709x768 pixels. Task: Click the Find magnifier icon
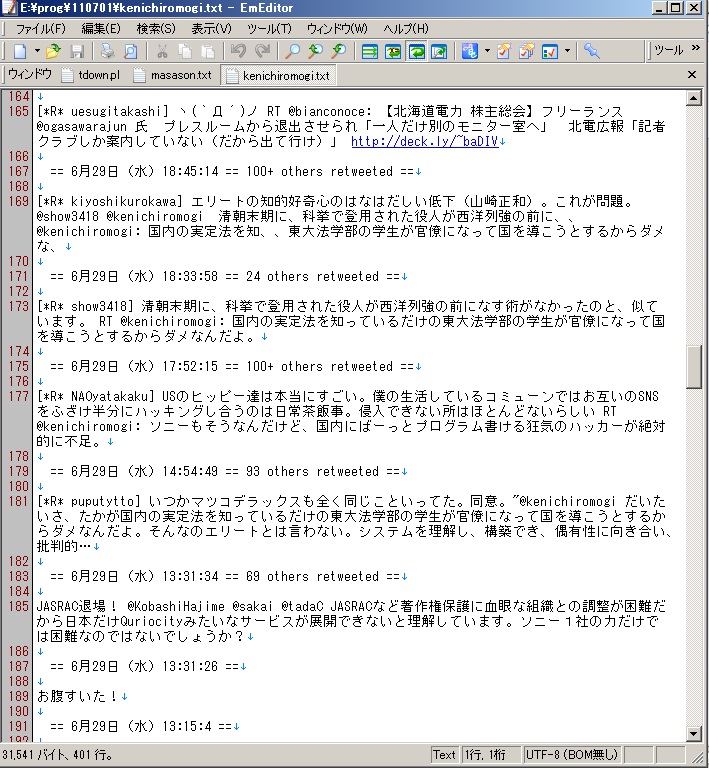(x=292, y=51)
